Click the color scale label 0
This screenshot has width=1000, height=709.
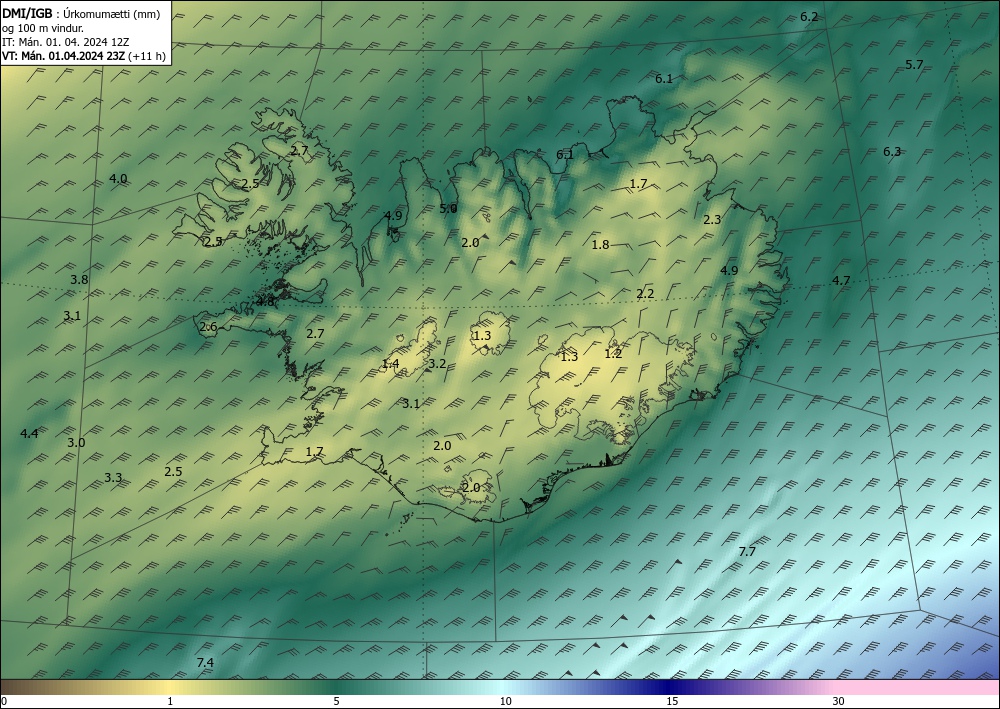pos(4,701)
